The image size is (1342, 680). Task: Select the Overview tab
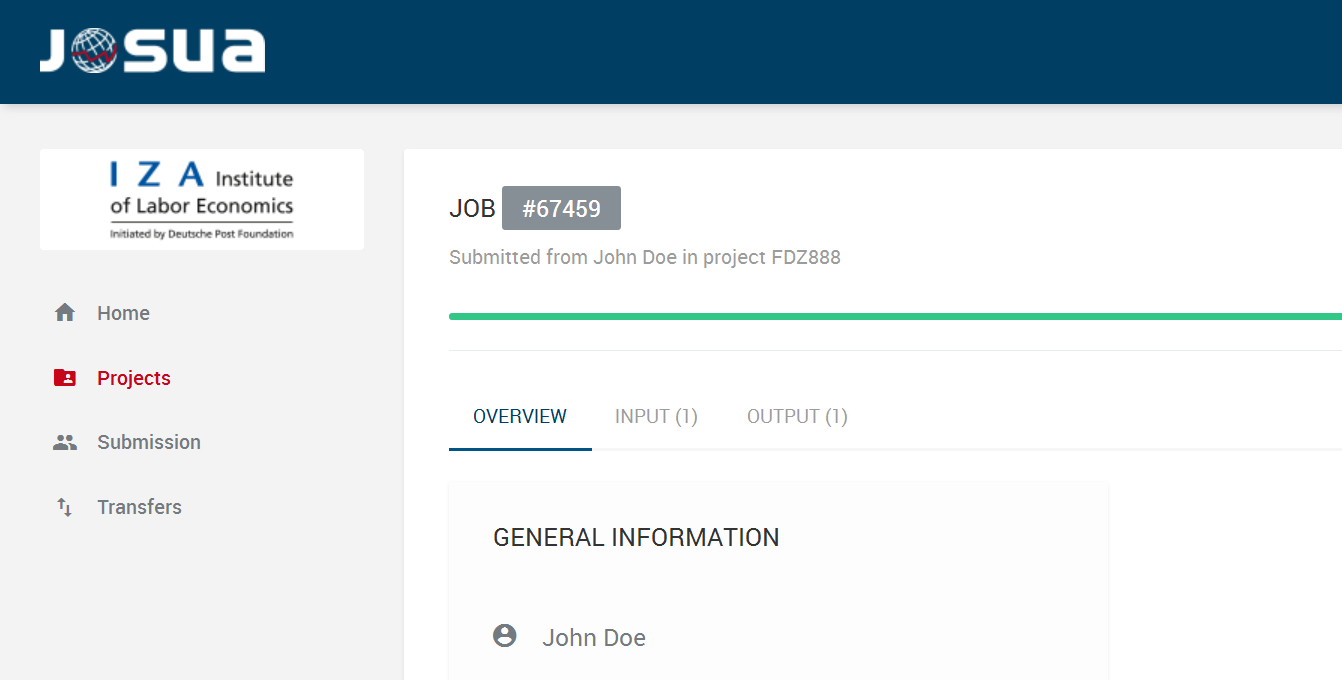pyautogui.click(x=520, y=417)
